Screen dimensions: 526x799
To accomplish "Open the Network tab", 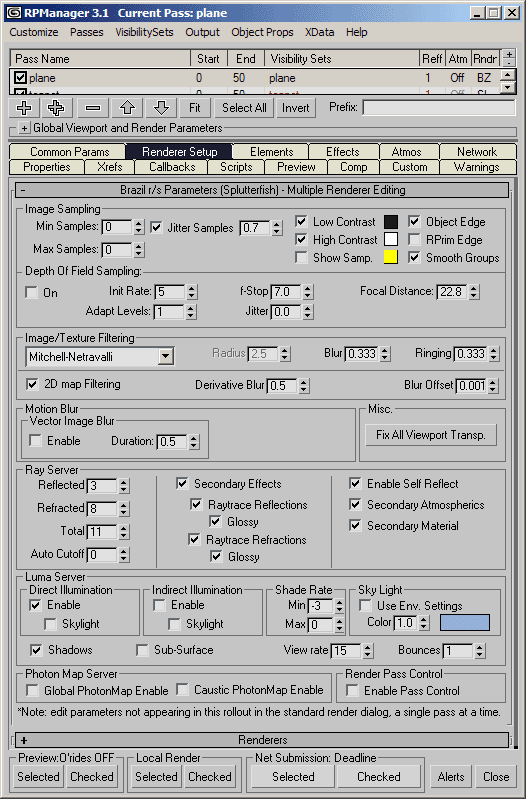I will click(x=477, y=152).
